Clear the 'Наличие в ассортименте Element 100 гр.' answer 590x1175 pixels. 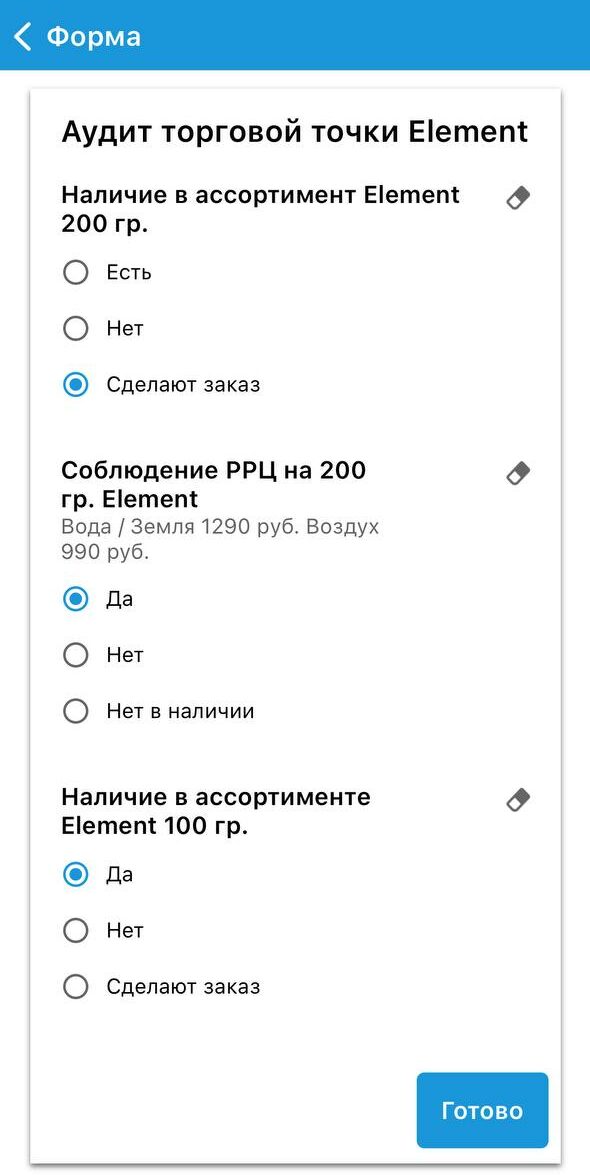click(x=516, y=799)
